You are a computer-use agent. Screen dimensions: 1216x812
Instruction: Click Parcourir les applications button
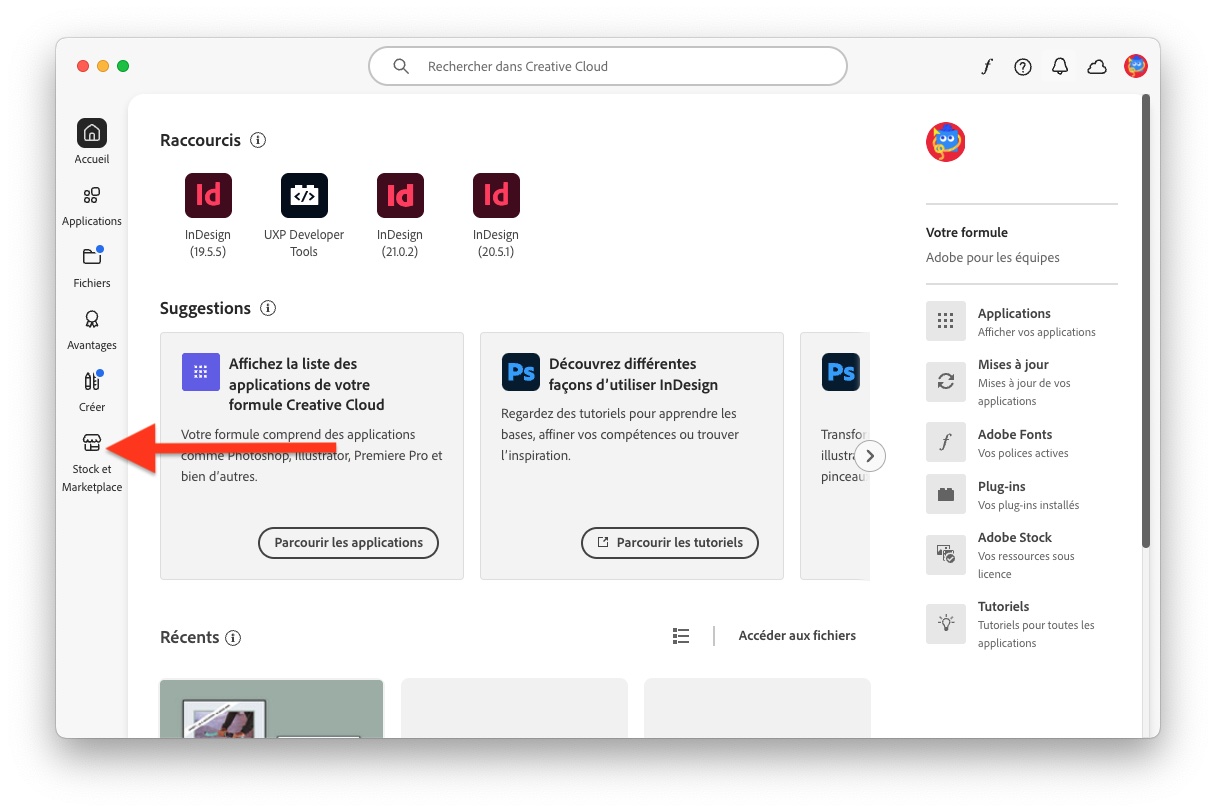click(x=349, y=543)
